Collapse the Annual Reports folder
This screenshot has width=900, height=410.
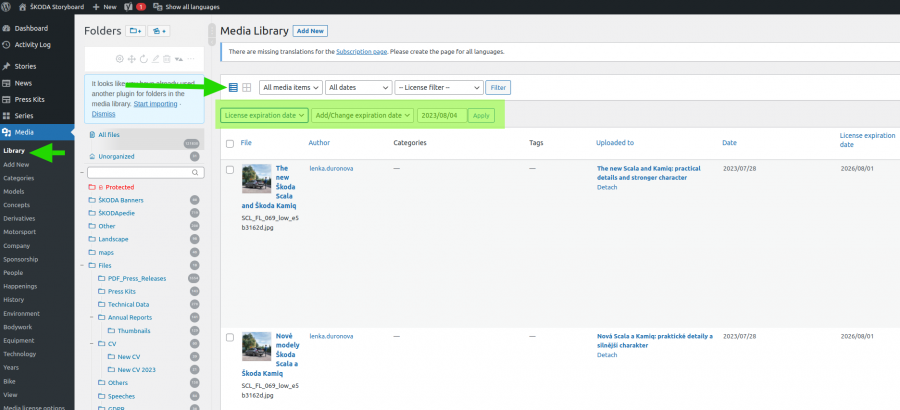click(x=92, y=318)
